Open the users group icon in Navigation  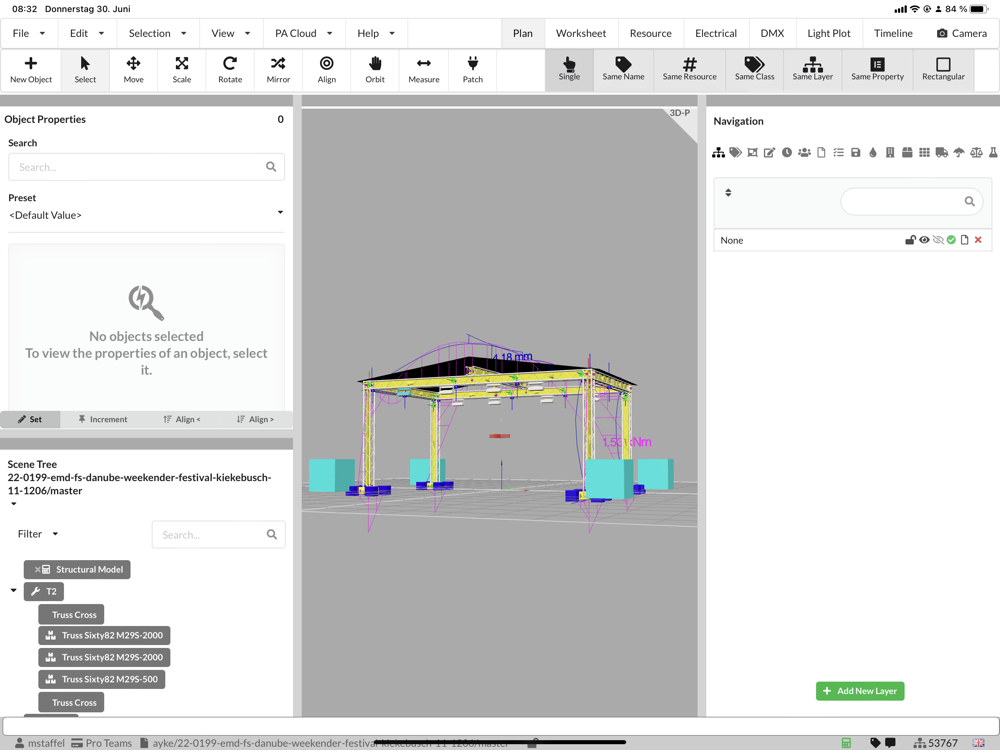804,152
